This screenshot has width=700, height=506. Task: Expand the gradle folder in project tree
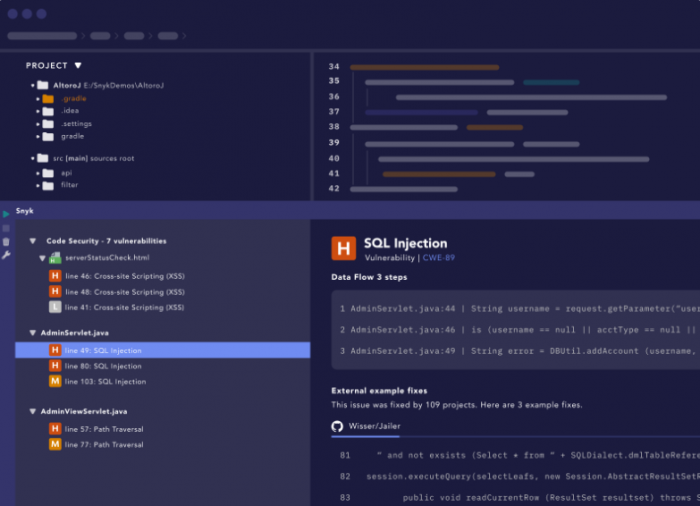(38, 137)
